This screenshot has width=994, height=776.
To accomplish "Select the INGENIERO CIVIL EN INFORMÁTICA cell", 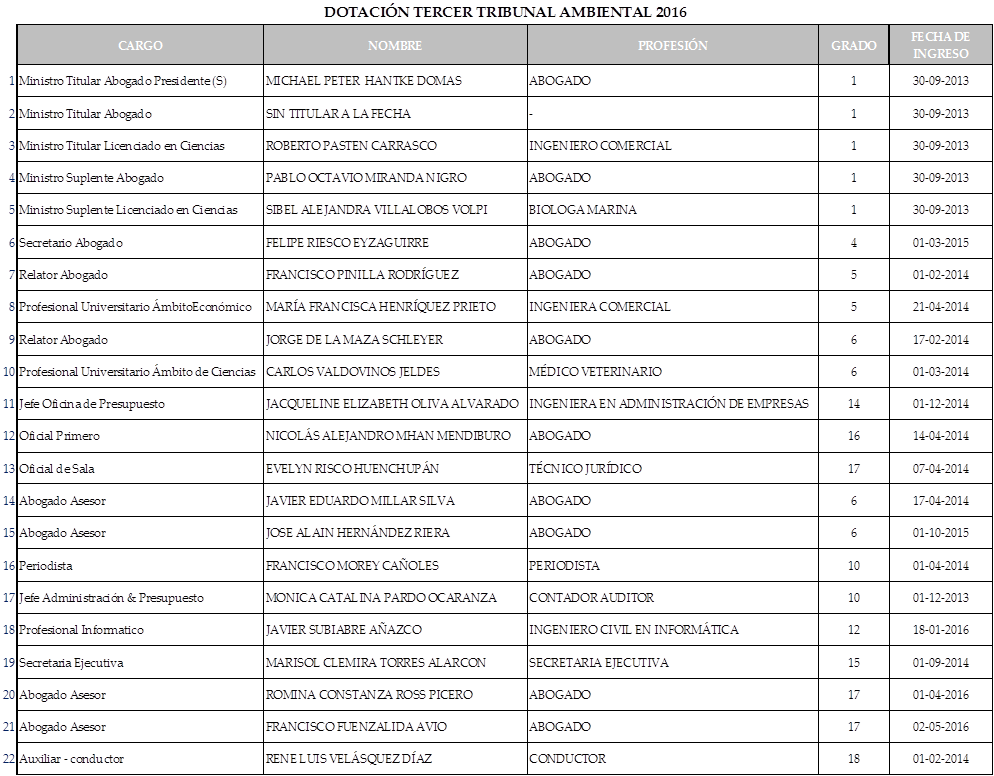I will pyautogui.click(x=634, y=630).
